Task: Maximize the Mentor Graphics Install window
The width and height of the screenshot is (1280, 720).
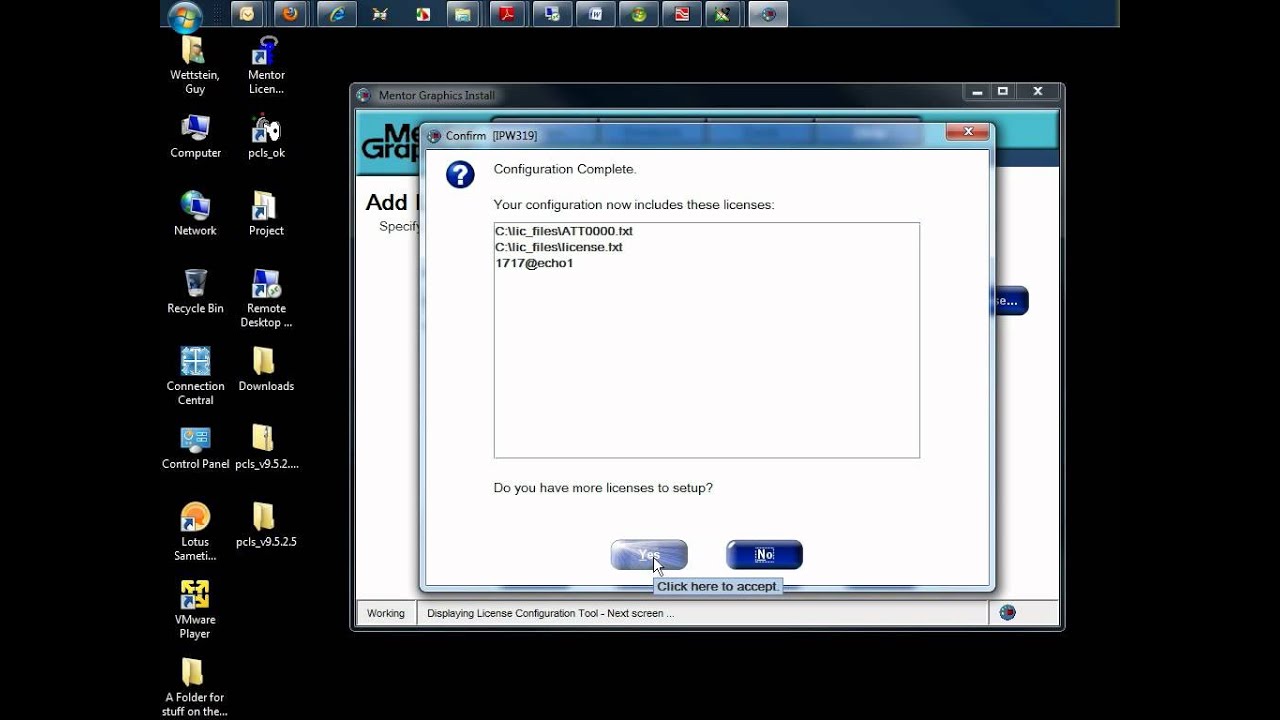Action: pyautogui.click(x=1002, y=91)
